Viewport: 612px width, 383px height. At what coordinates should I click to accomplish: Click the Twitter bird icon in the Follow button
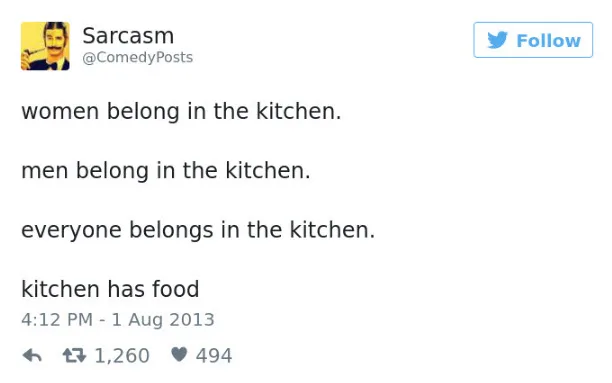tap(498, 40)
